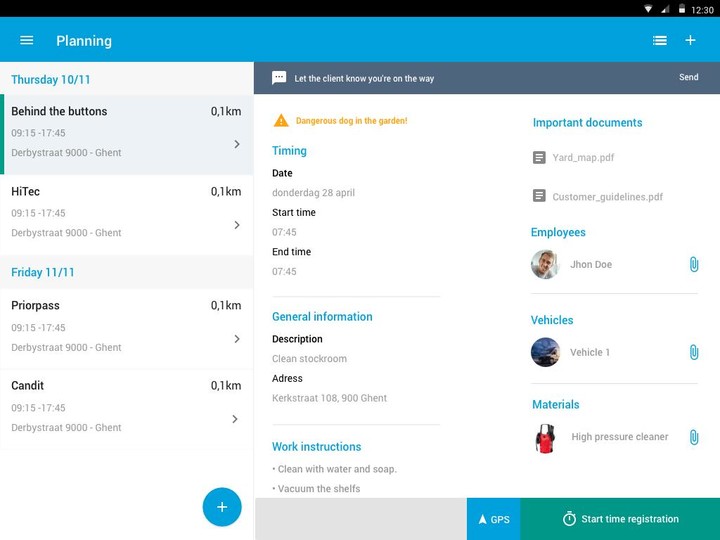Expand the Behind the buttons entry chevron
The image size is (720, 540).
[x=237, y=144]
